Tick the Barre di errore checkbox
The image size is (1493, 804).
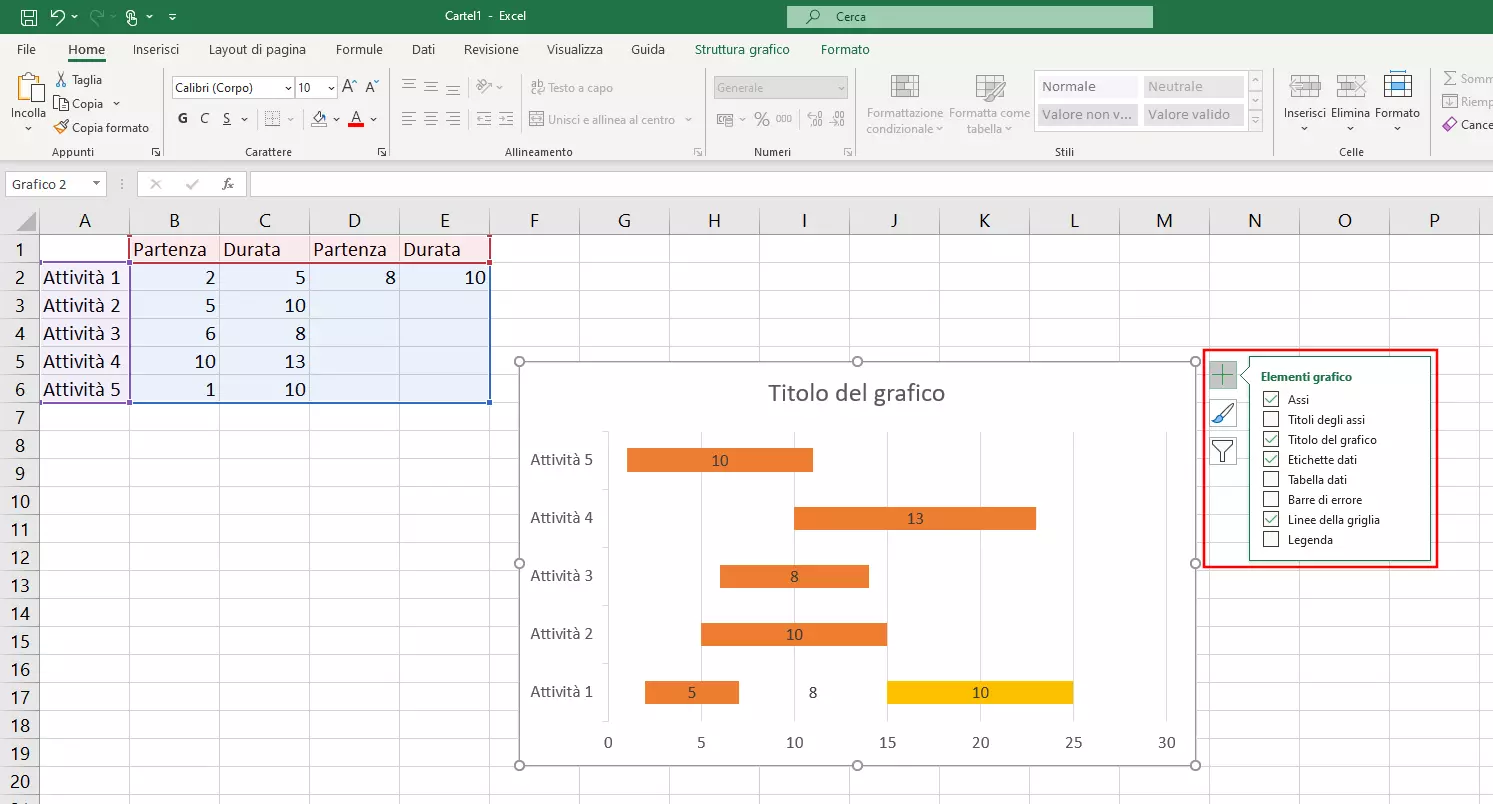(1271, 500)
